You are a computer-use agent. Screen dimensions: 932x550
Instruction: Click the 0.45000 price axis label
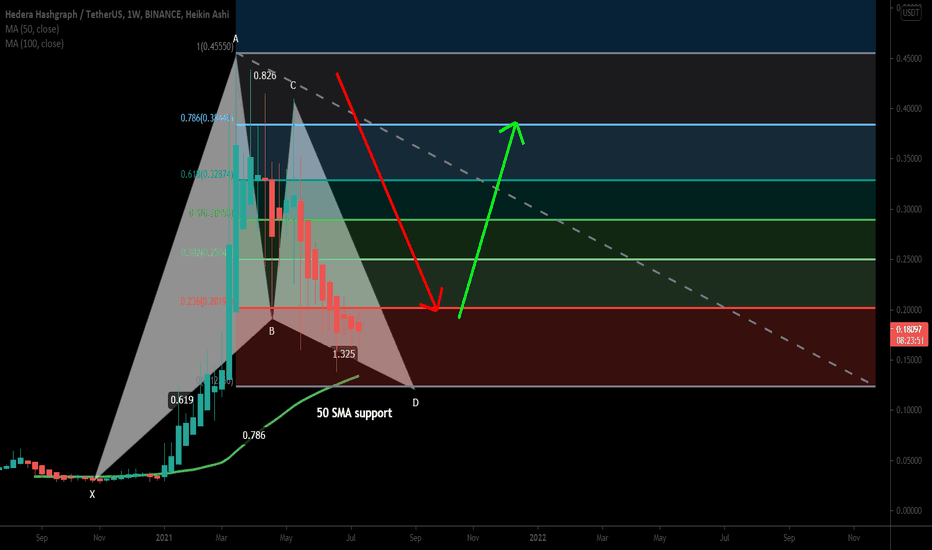coord(909,58)
